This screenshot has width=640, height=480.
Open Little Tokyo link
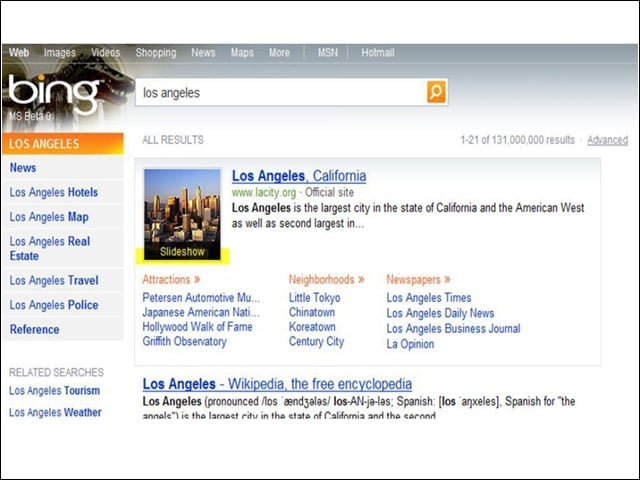coord(314,298)
